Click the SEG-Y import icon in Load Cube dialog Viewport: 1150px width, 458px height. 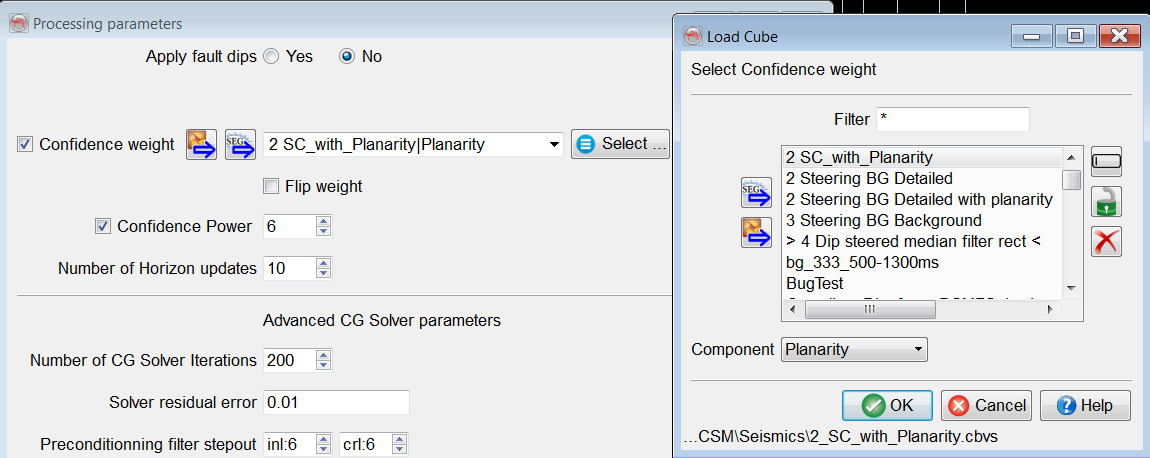pos(755,193)
